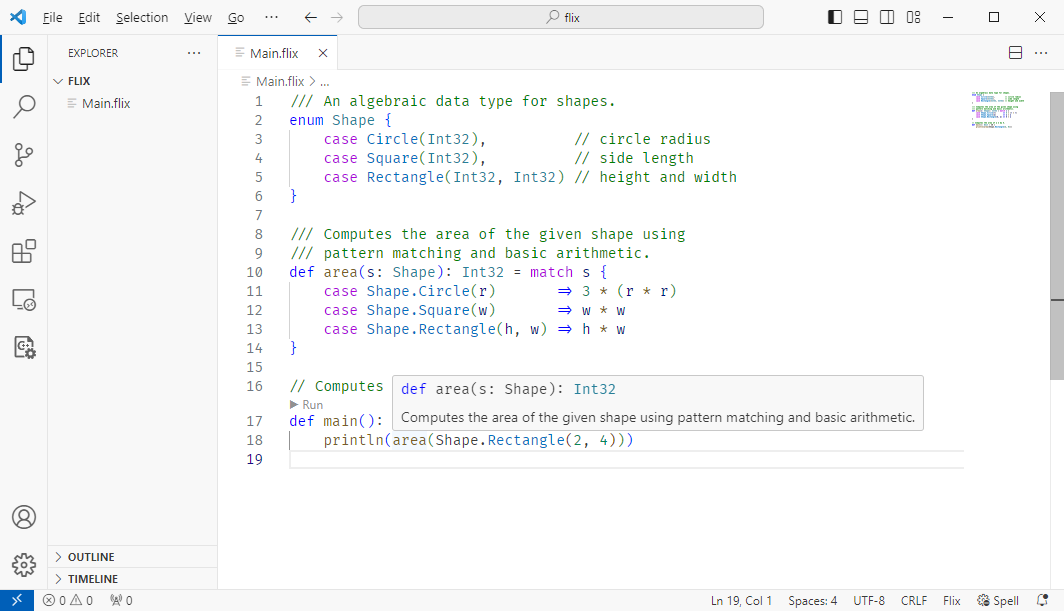1064x611 pixels.
Task: Click the Run code lens above main
Action: tap(307, 405)
